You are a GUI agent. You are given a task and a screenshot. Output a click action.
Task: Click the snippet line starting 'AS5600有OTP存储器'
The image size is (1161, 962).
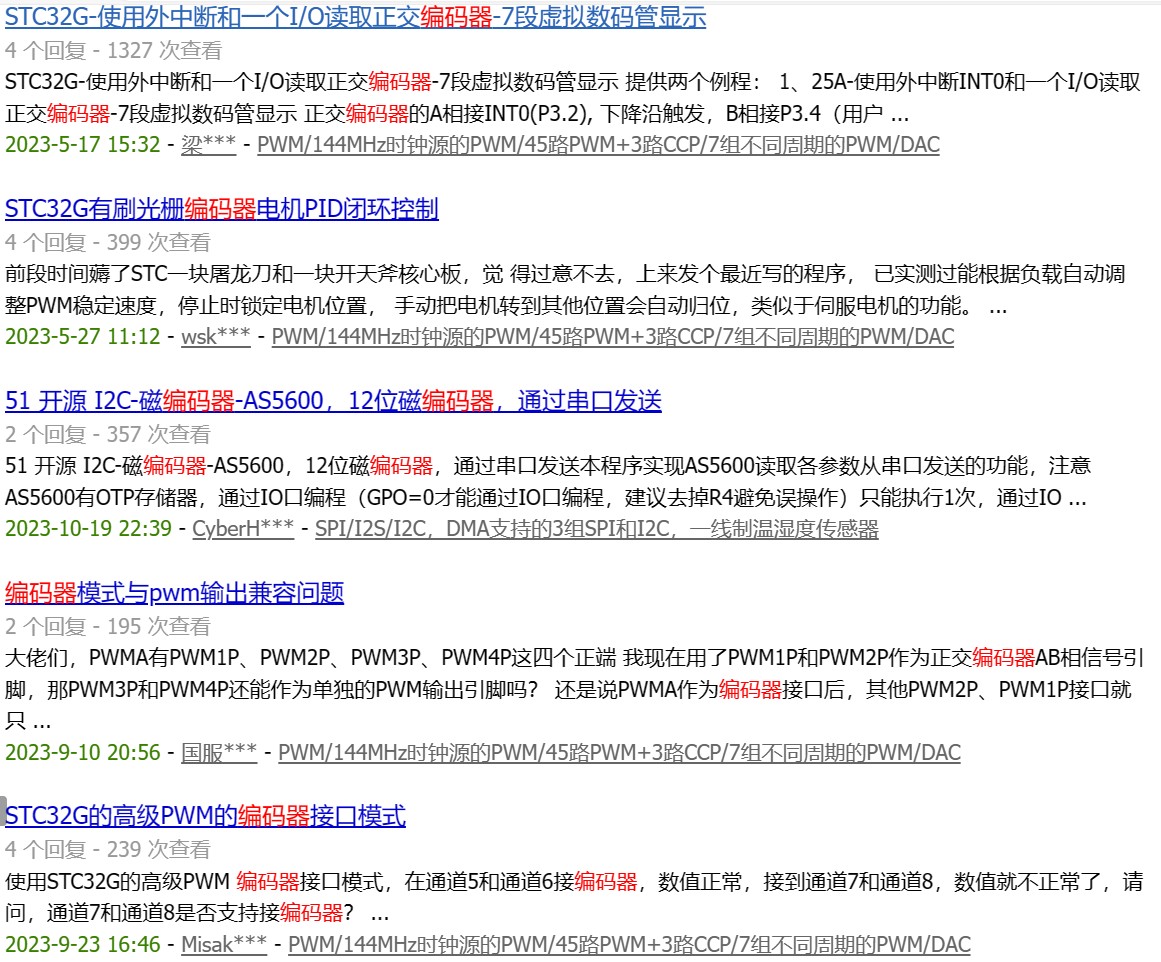pyautogui.click(x=546, y=497)
